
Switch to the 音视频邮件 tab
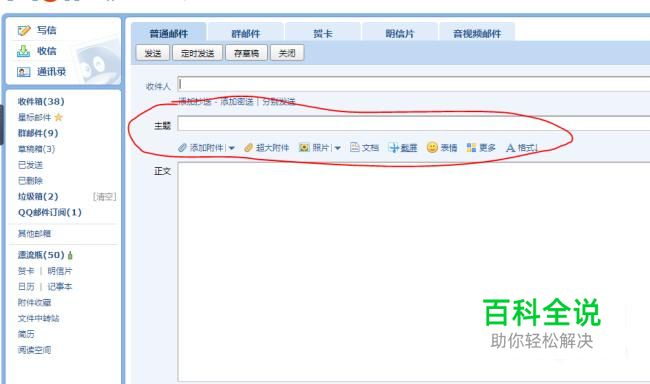tap(477, 33)
